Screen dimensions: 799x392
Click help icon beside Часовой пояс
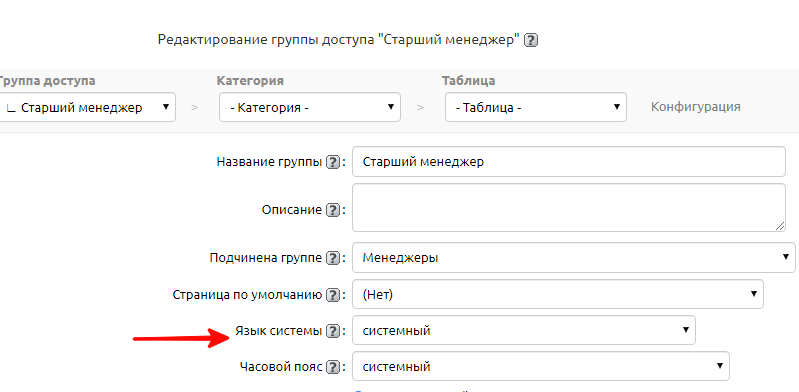coord(333,367)
